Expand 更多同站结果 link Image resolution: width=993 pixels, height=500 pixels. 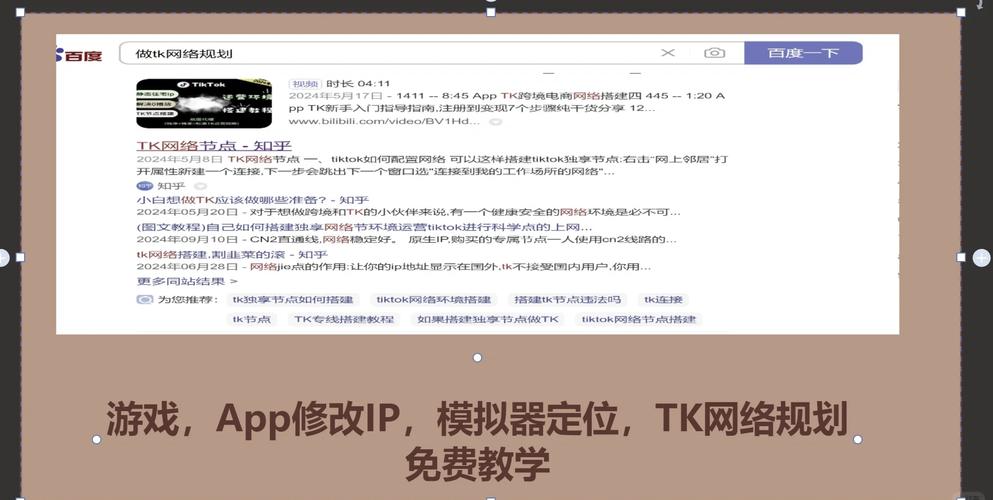[187, 281]
